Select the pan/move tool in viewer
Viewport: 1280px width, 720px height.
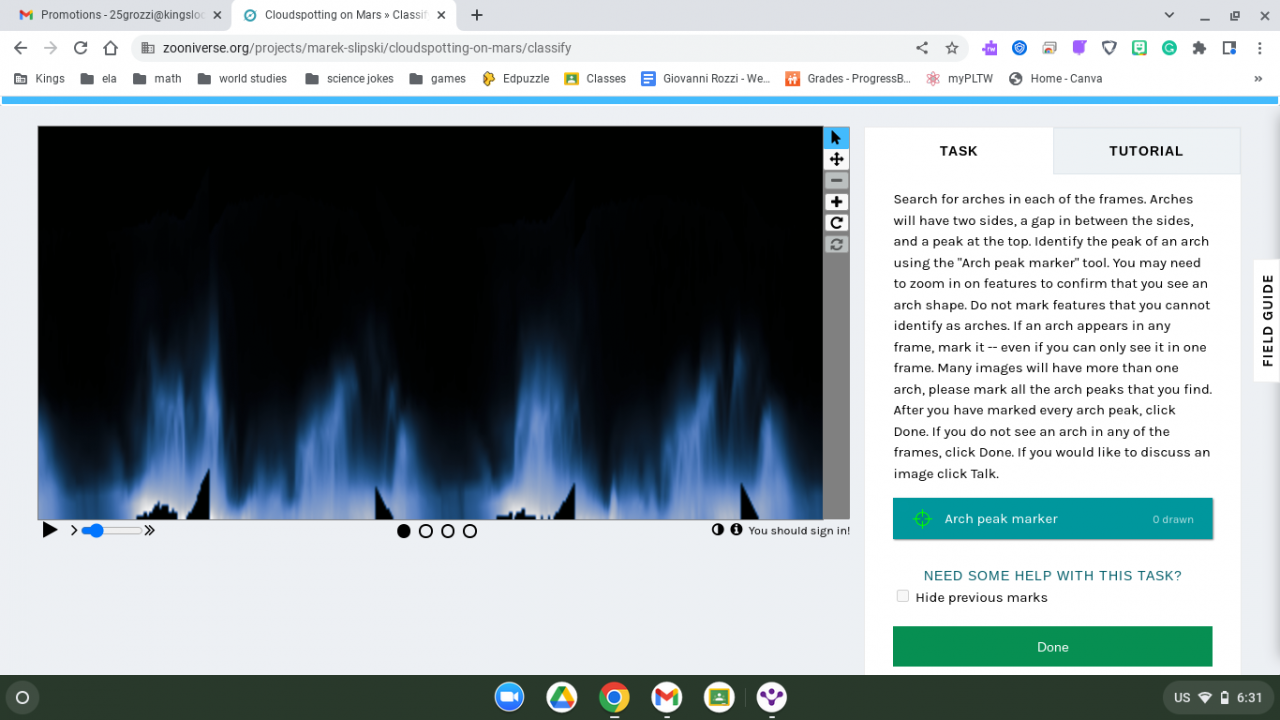[836, 159]
